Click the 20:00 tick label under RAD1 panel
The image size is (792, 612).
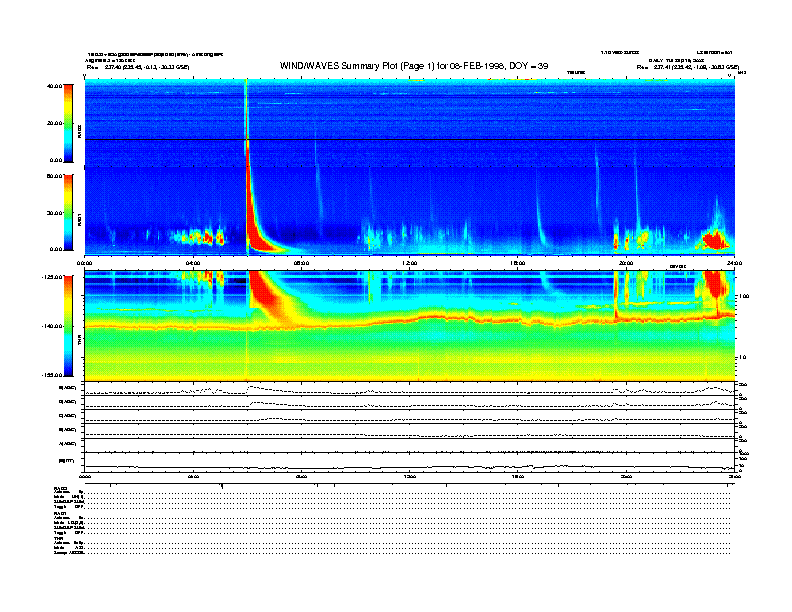pyautogui.click(x=626, y=263)
